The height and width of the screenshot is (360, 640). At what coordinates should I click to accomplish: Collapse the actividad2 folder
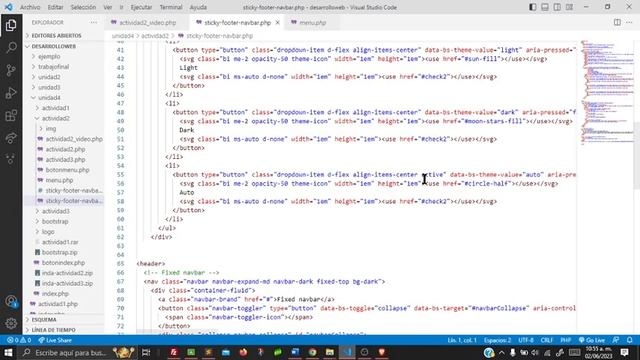coord(56,118)
